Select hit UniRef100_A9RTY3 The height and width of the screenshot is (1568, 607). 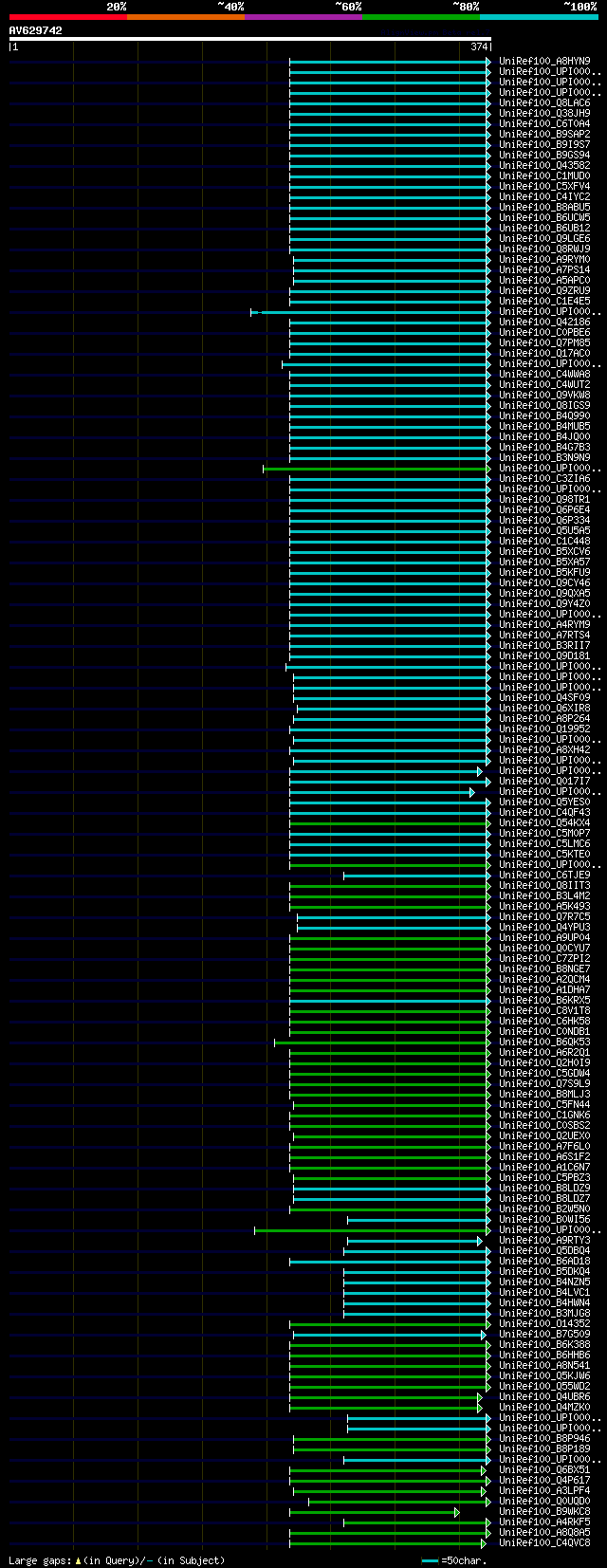click(544, 1241)
